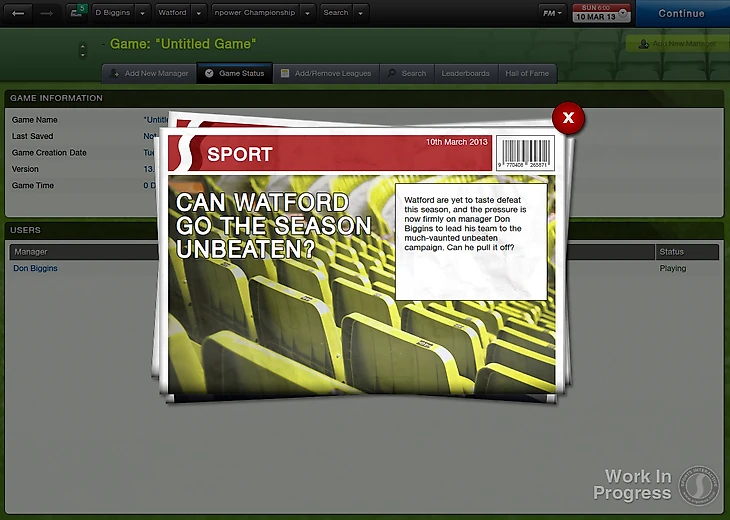This screenshot has width=730, height=520.
Task: Click the newspaper date '10th March 2013'
Action: pos(457,142)
